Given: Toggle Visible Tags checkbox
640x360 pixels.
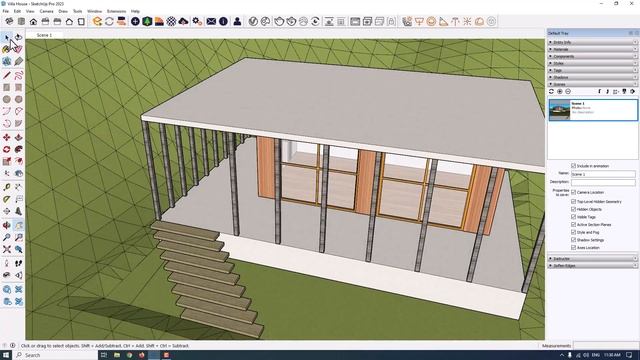Looking at the screenshot, I should [x=573, y=217].
